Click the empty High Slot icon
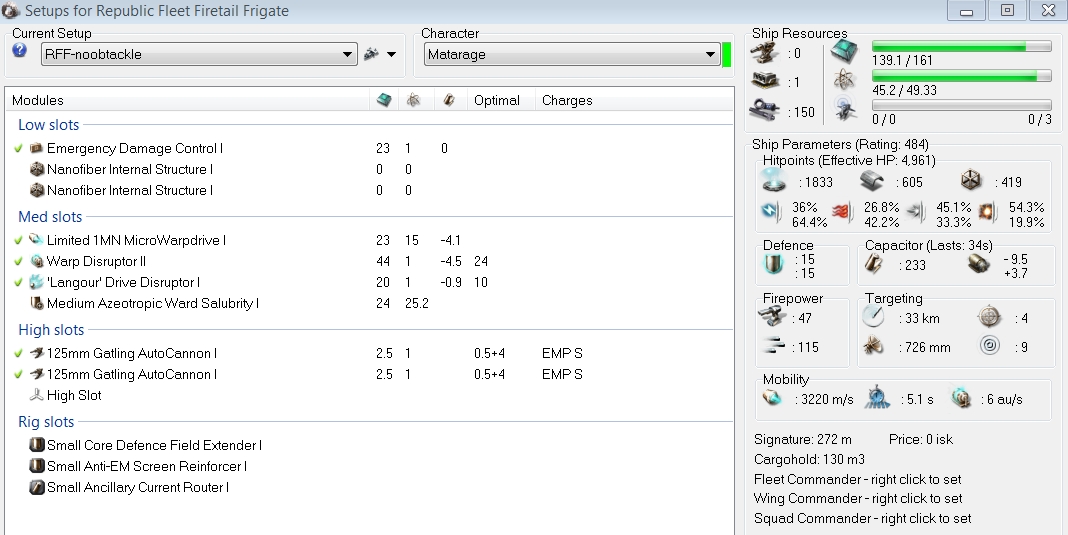The width and height of the screenshot is (1068, 535). pos(37,395)
